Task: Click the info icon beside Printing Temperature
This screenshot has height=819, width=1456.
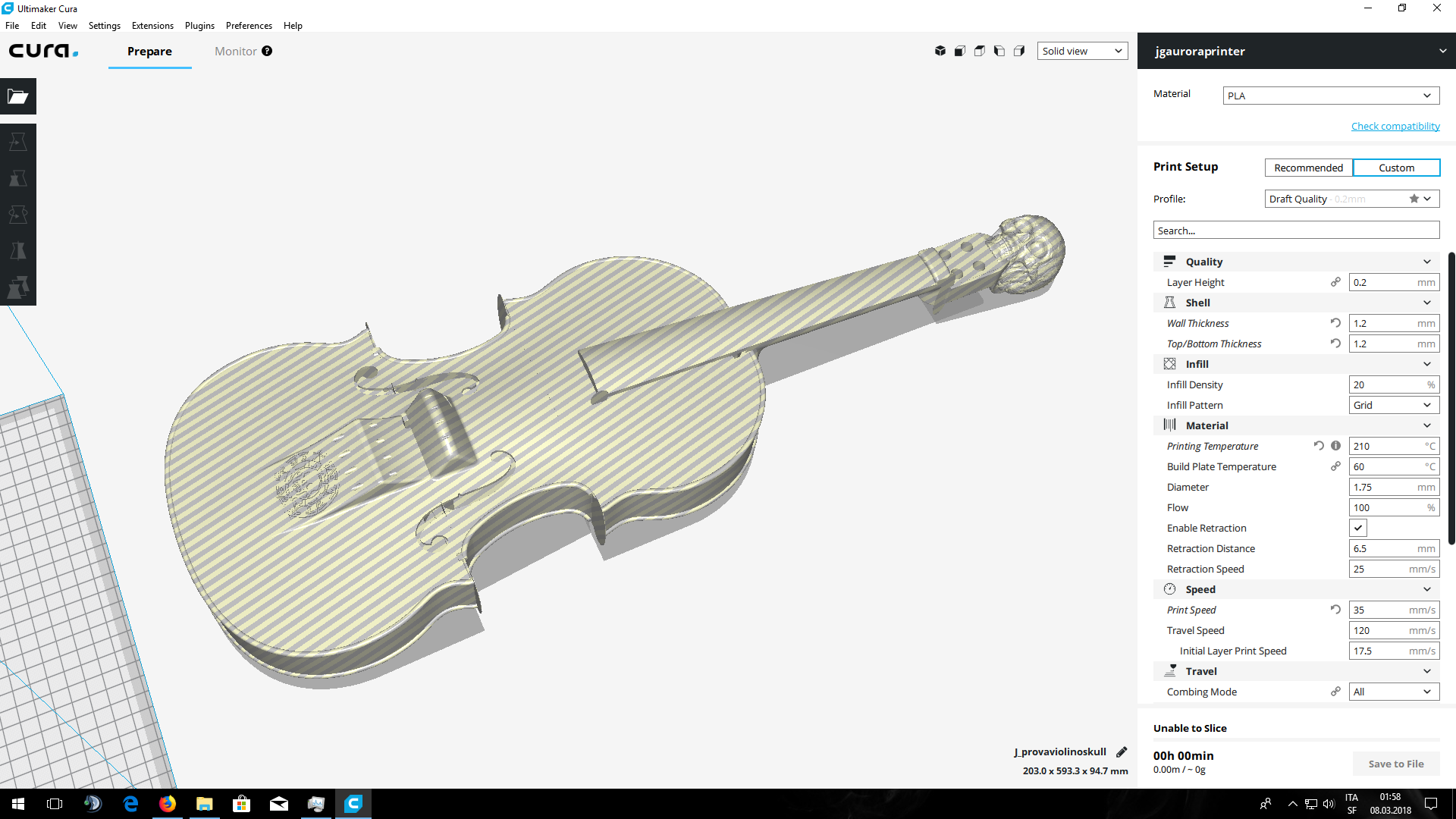Action: pyautogui.click(x=1336, y=446)
